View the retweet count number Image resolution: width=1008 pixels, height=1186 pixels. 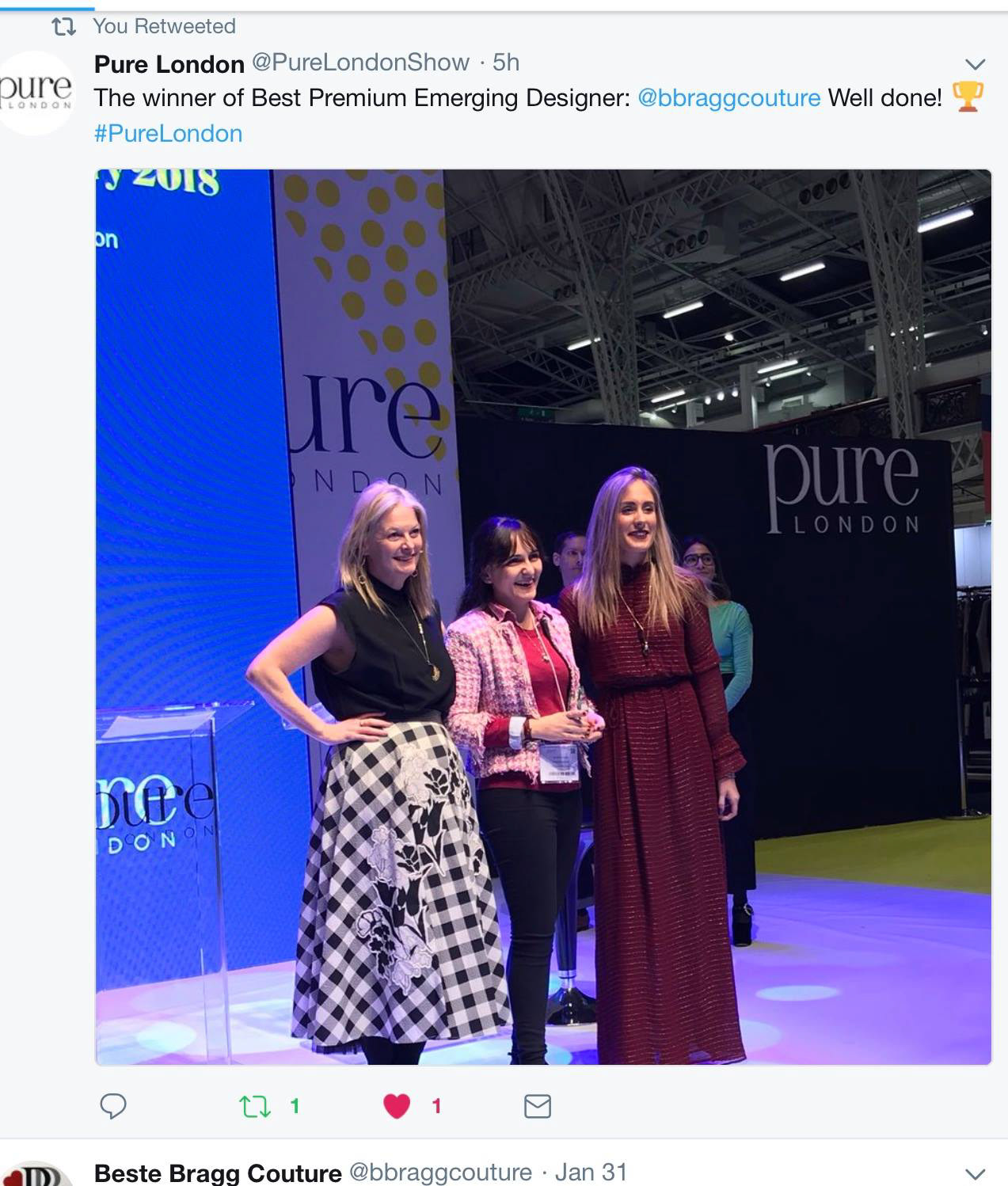click(295, 1106)
